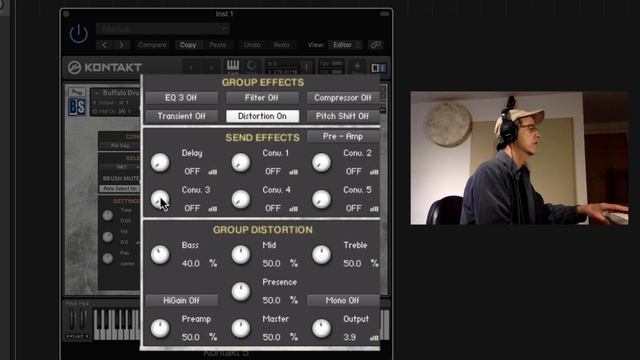Image resolution: width=640 pixels, height=360 pixels.
Task: Click the Mid distortion knob
Action: [x=241, y=255]
